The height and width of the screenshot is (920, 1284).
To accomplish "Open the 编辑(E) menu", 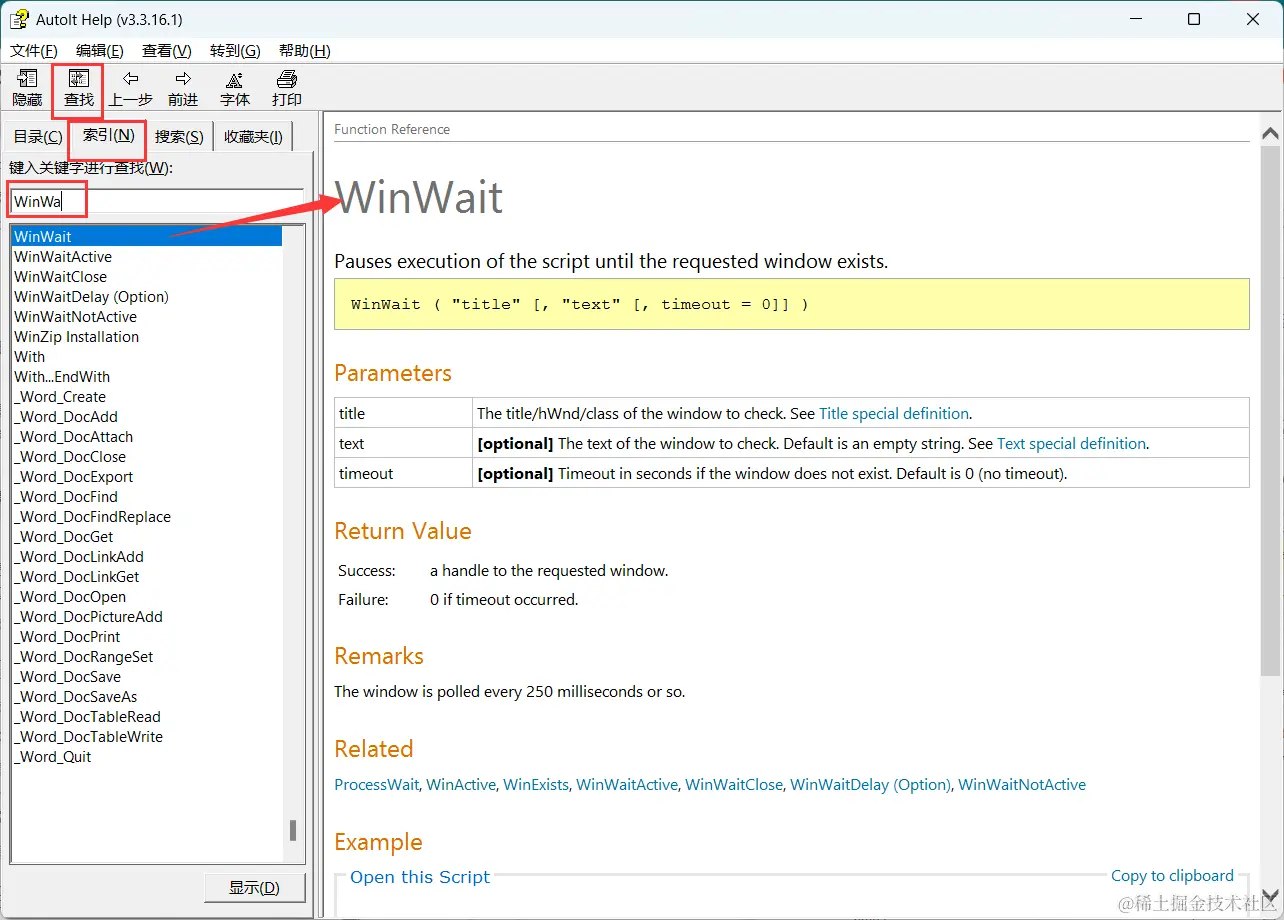I will (x=100, y=51).
